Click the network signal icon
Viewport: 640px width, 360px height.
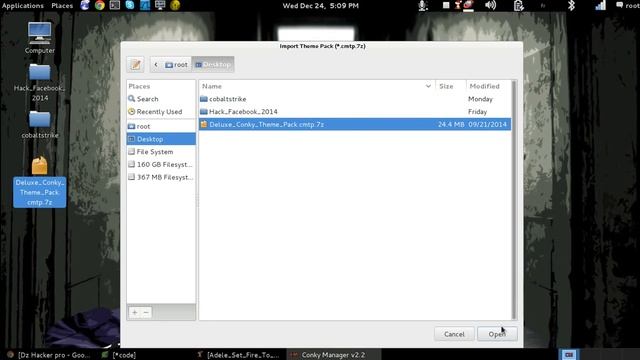click(600, 5)
